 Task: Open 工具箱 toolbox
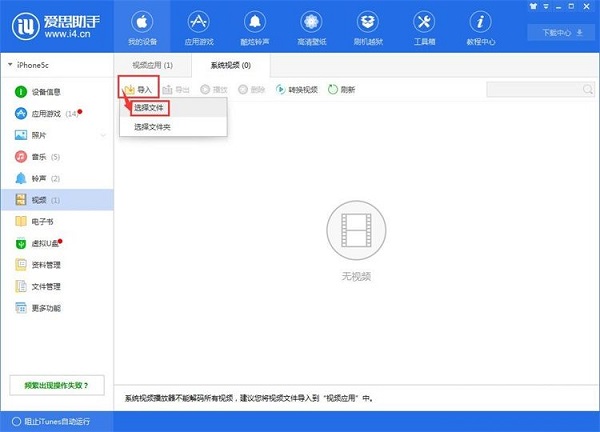click(x=424, y=28)
